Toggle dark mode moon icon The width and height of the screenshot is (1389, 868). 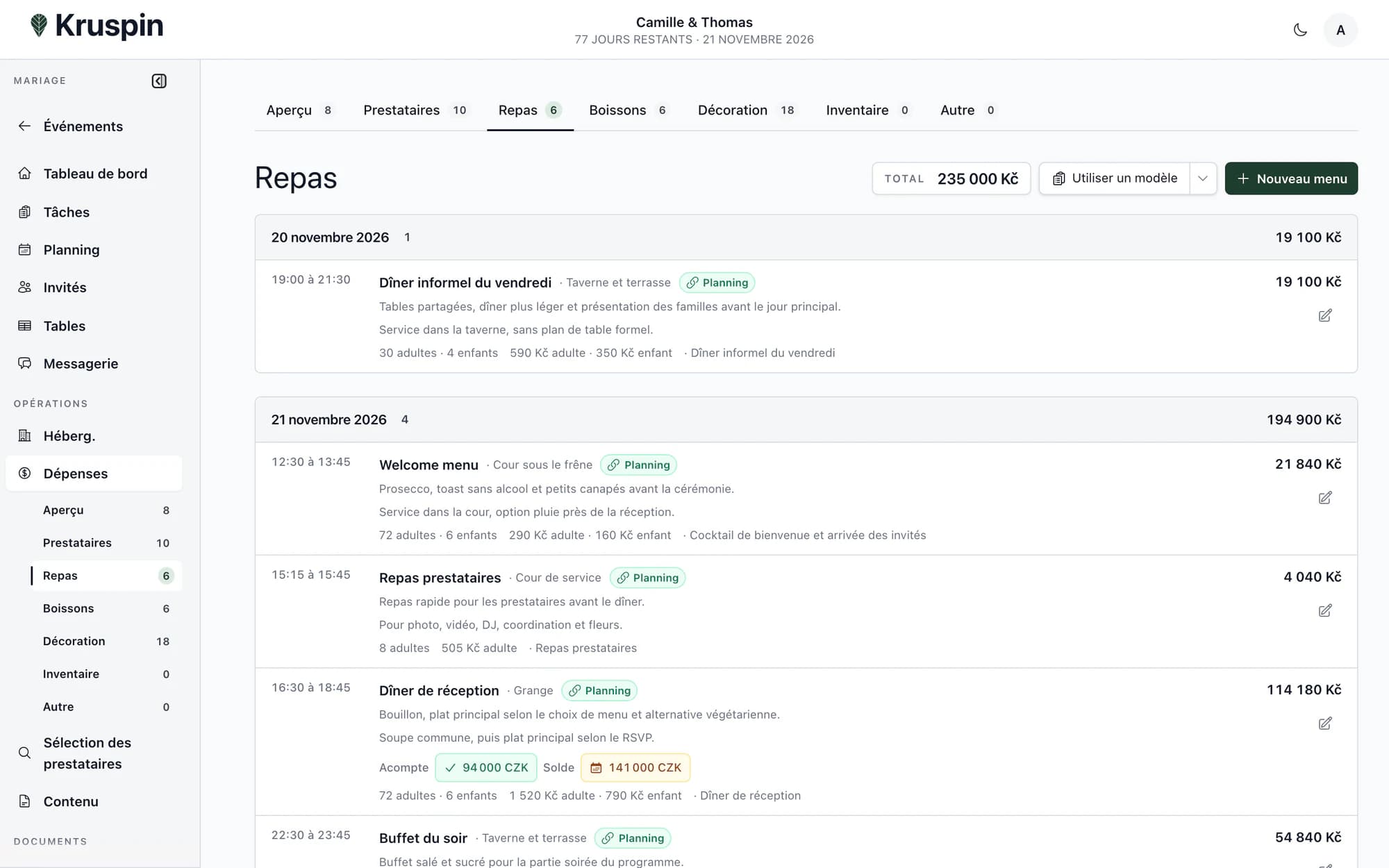click(x=1300, y=30)
